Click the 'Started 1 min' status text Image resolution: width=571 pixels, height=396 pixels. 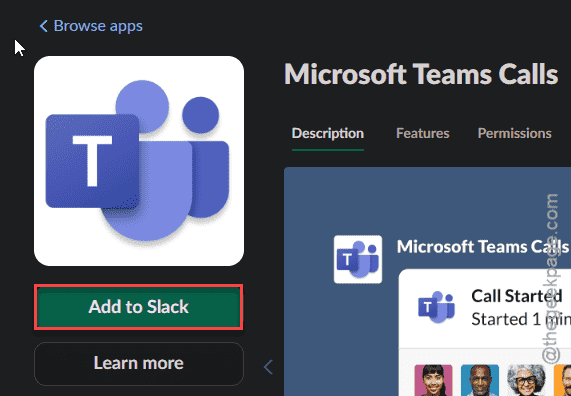click(521, 319)
